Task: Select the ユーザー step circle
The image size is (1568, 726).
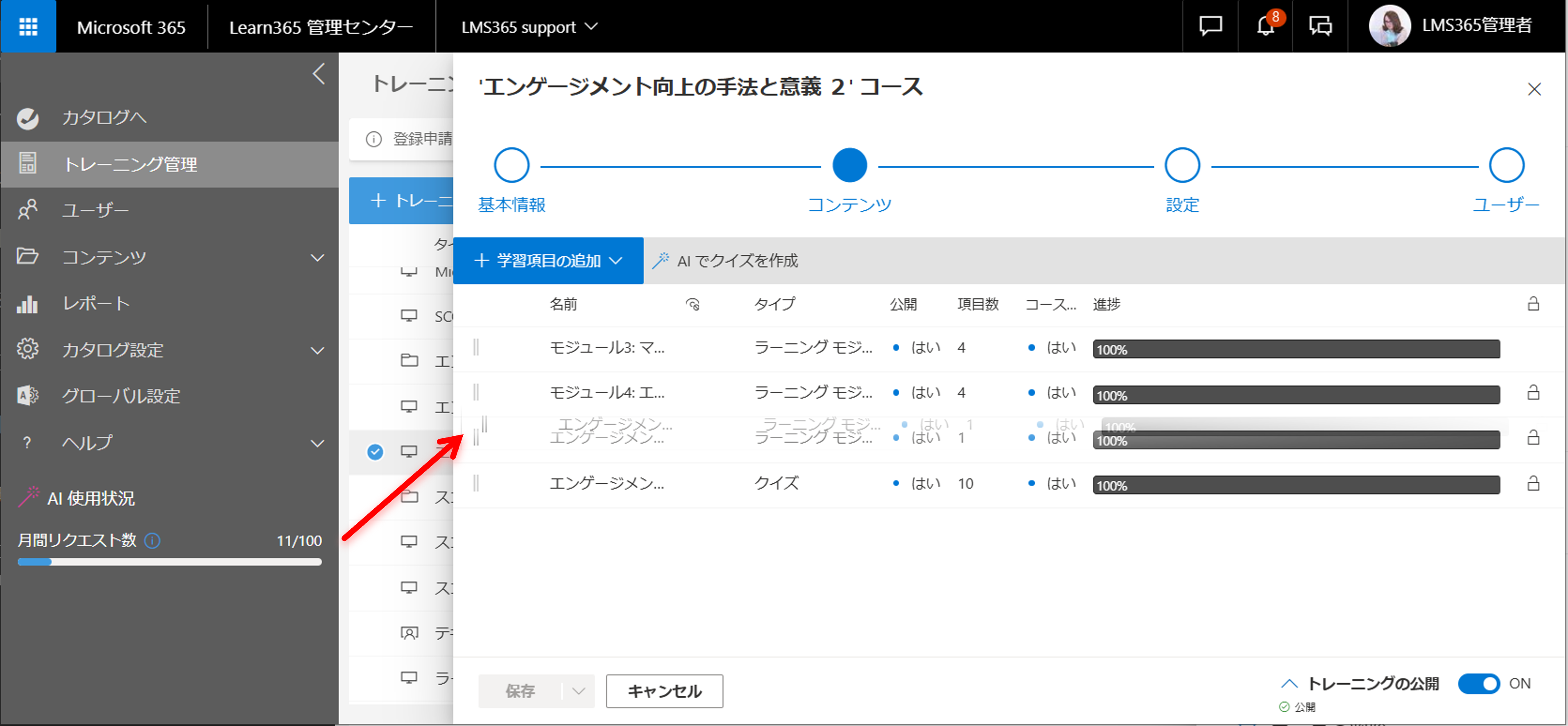Action: click(x=1507, y=165)
